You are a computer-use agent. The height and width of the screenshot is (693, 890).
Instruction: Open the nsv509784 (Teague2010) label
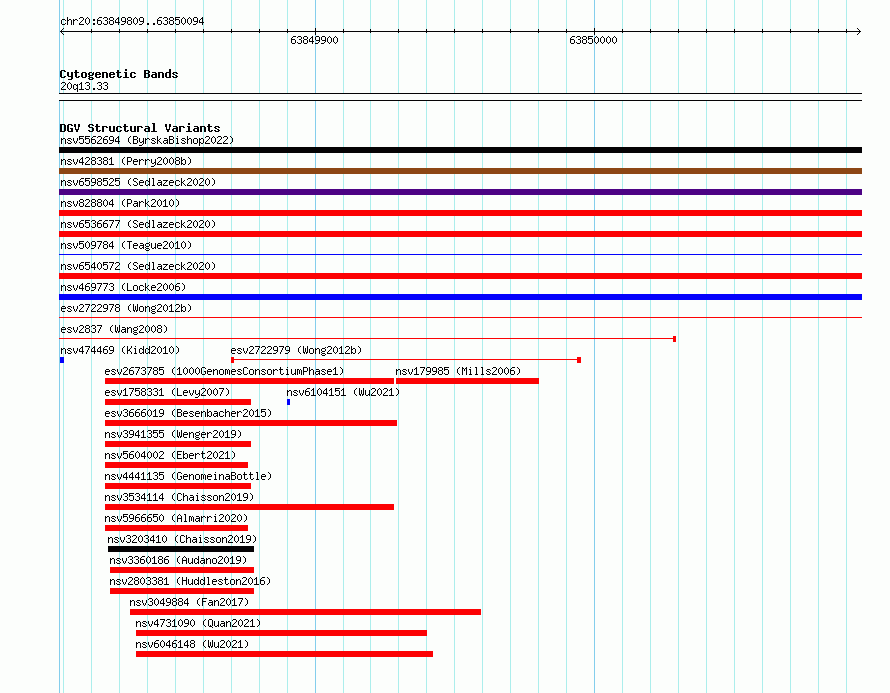(126, 245)
